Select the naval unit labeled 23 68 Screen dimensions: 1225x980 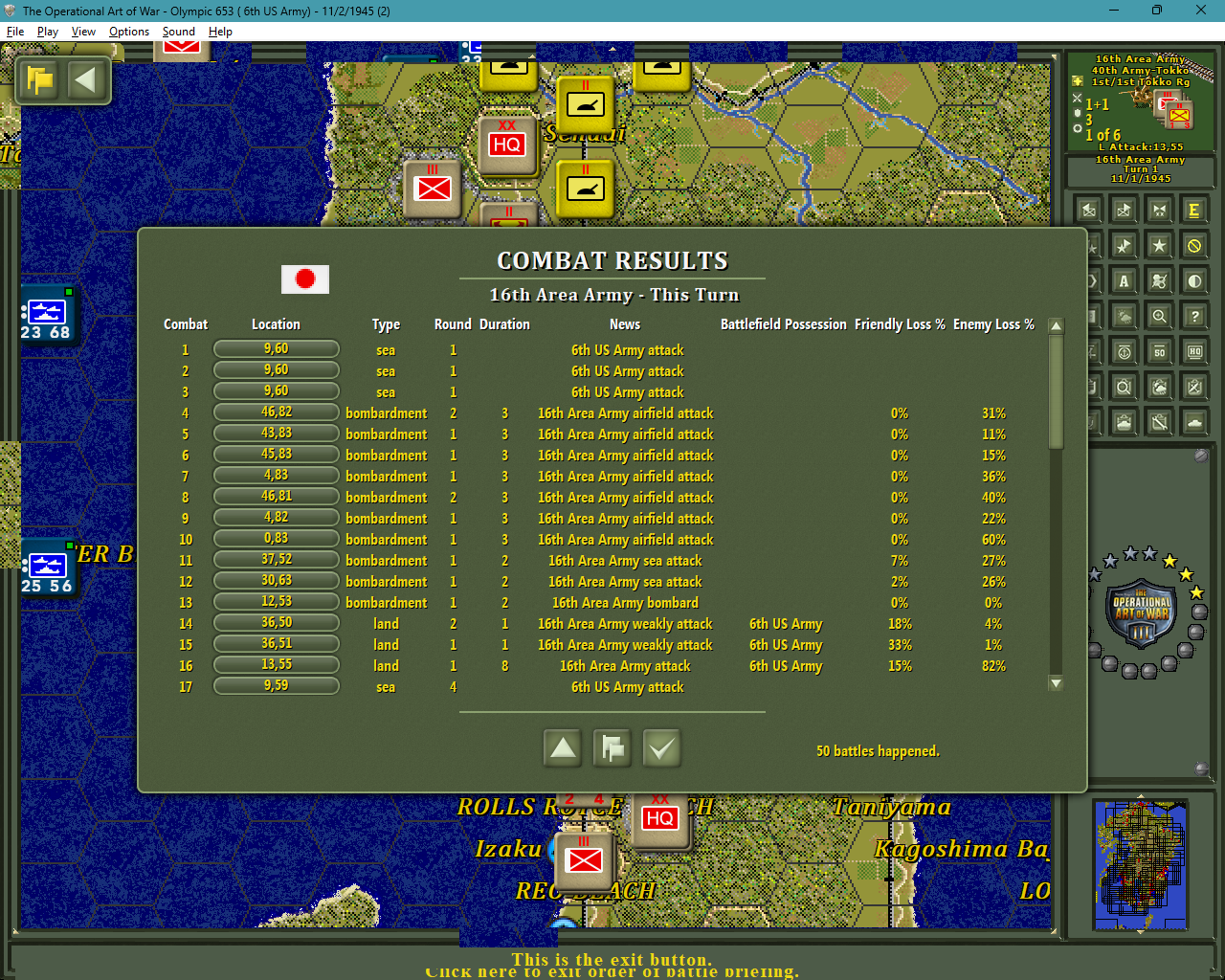click(x=46, y=317)
